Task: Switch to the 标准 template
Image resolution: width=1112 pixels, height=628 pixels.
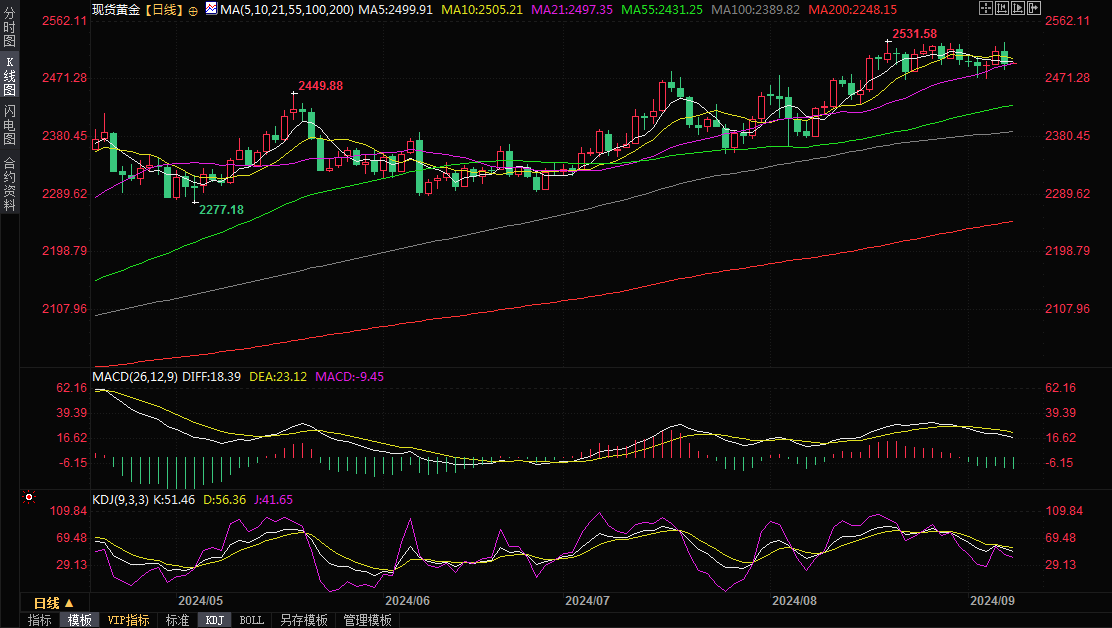Action: [x=177, y=620]
